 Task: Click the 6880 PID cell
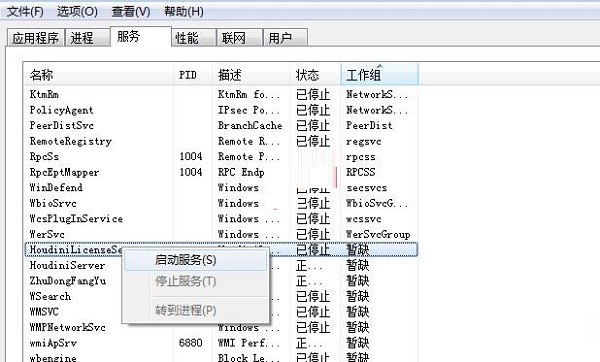(191, 342)
